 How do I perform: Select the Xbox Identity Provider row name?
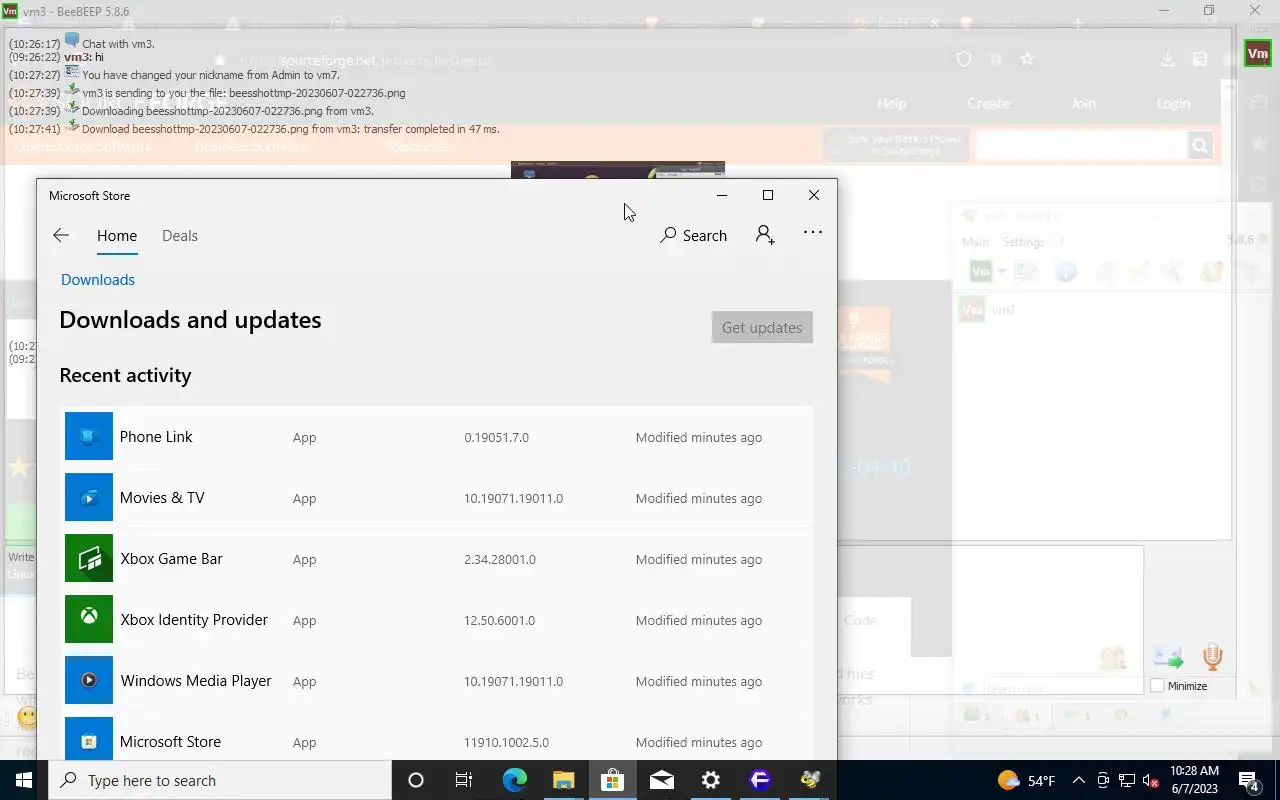194,620
